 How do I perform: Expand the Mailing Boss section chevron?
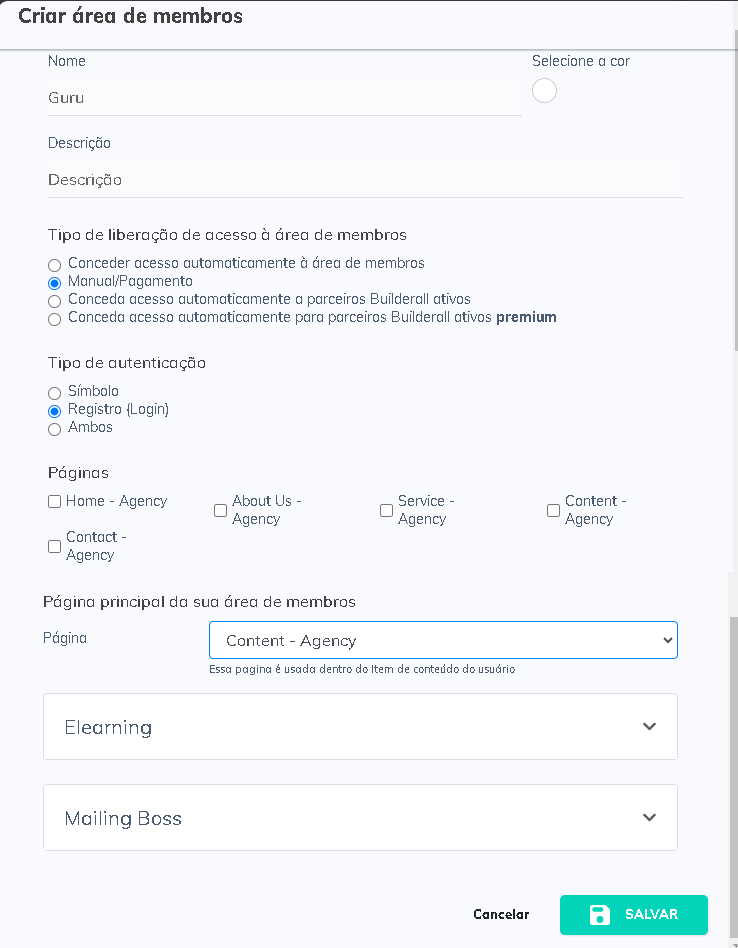point(649,818)
